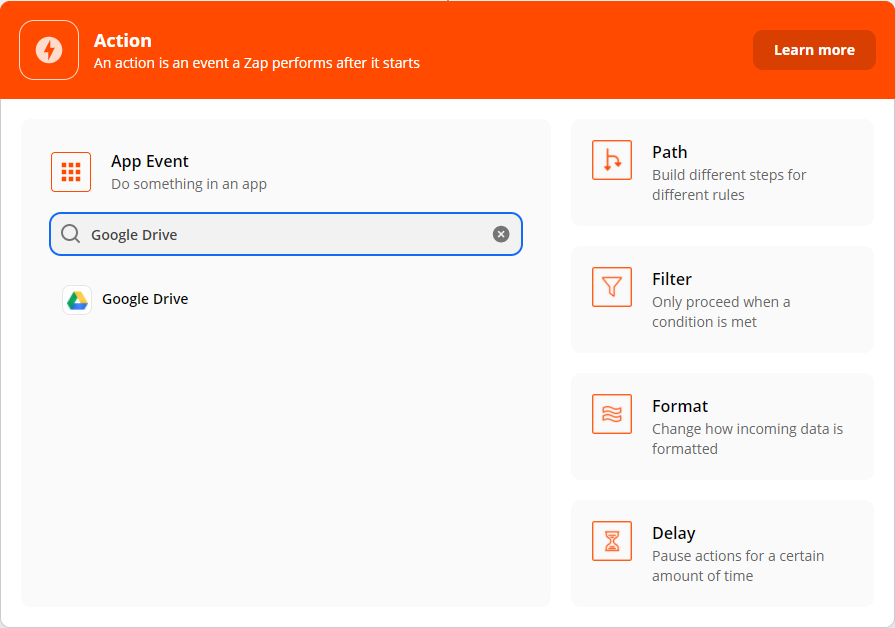This screenshot has width=895, height=628.
Task: Select the App Event heading
Action: point(150,161)
